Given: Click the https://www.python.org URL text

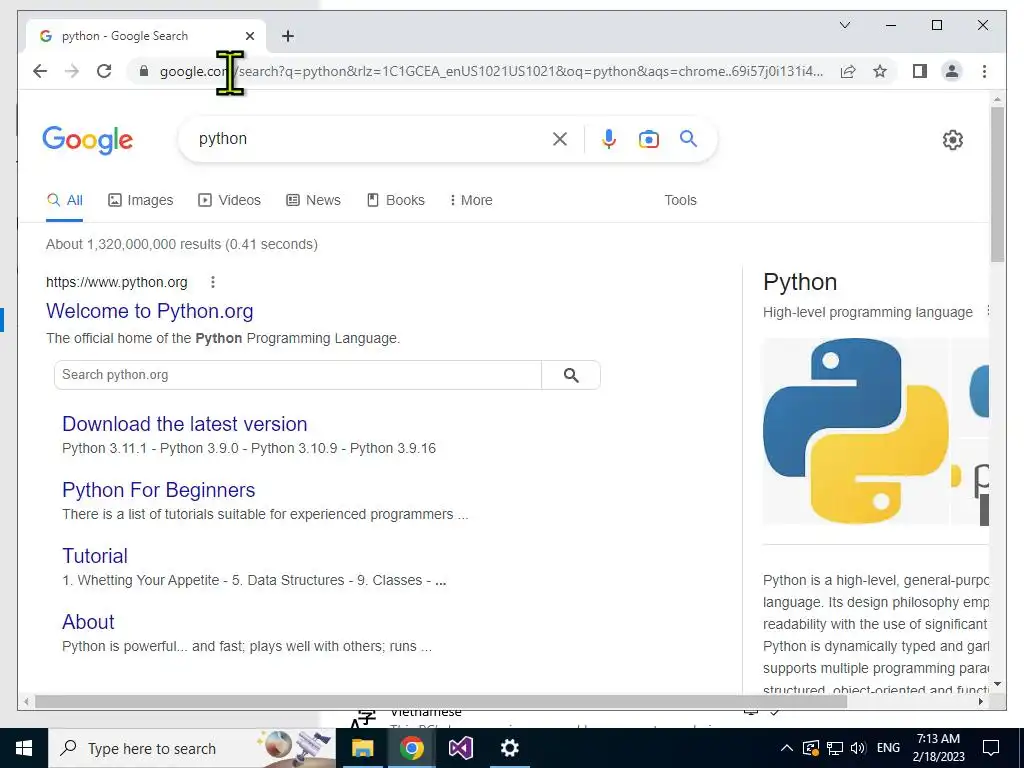Looking at the screenshot, I should coord(117,282).
